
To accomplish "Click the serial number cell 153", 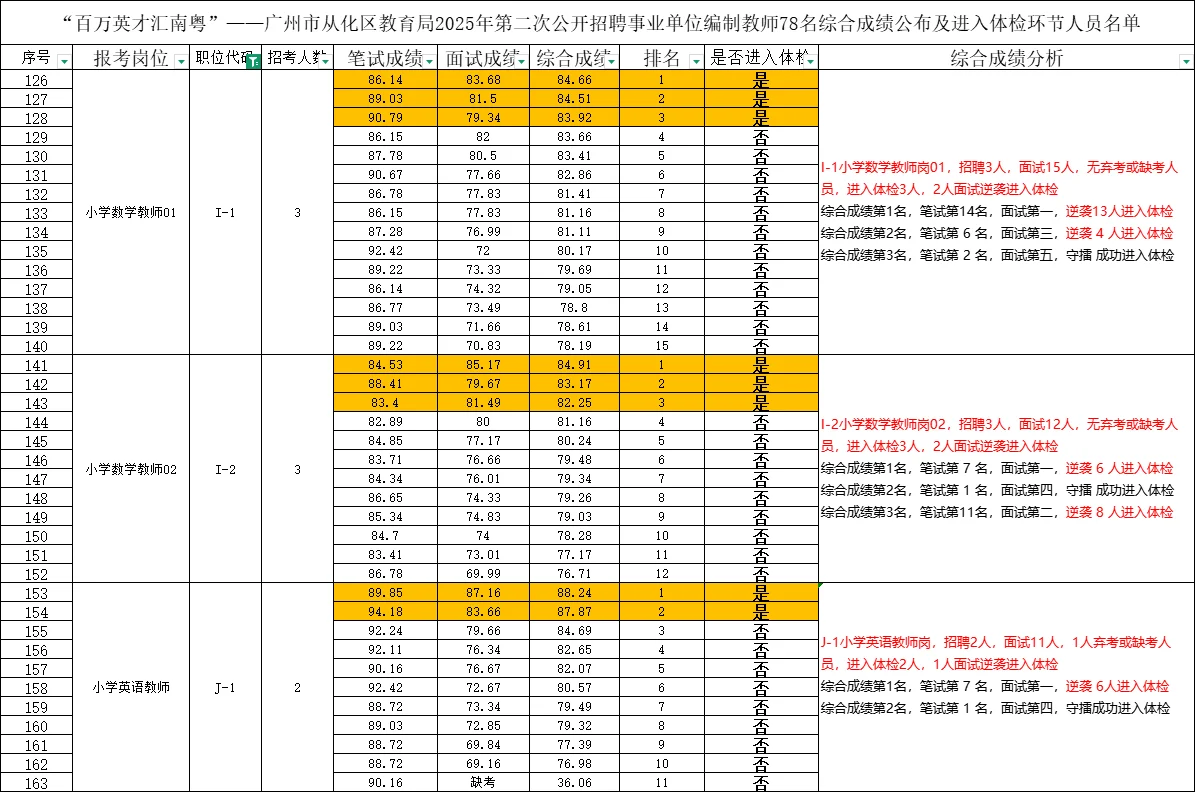I will (x=37, y=593).
